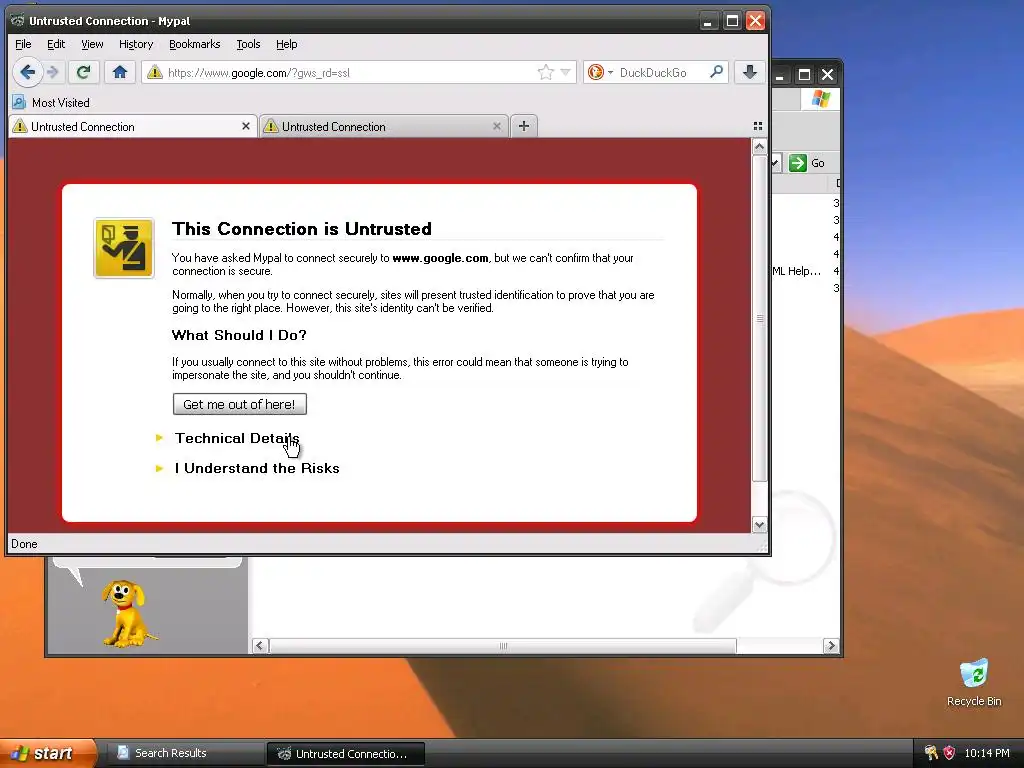Bookmark this page with the star icon
The height and width of the screenshot is (768, 1024).
tap(545, 72)
